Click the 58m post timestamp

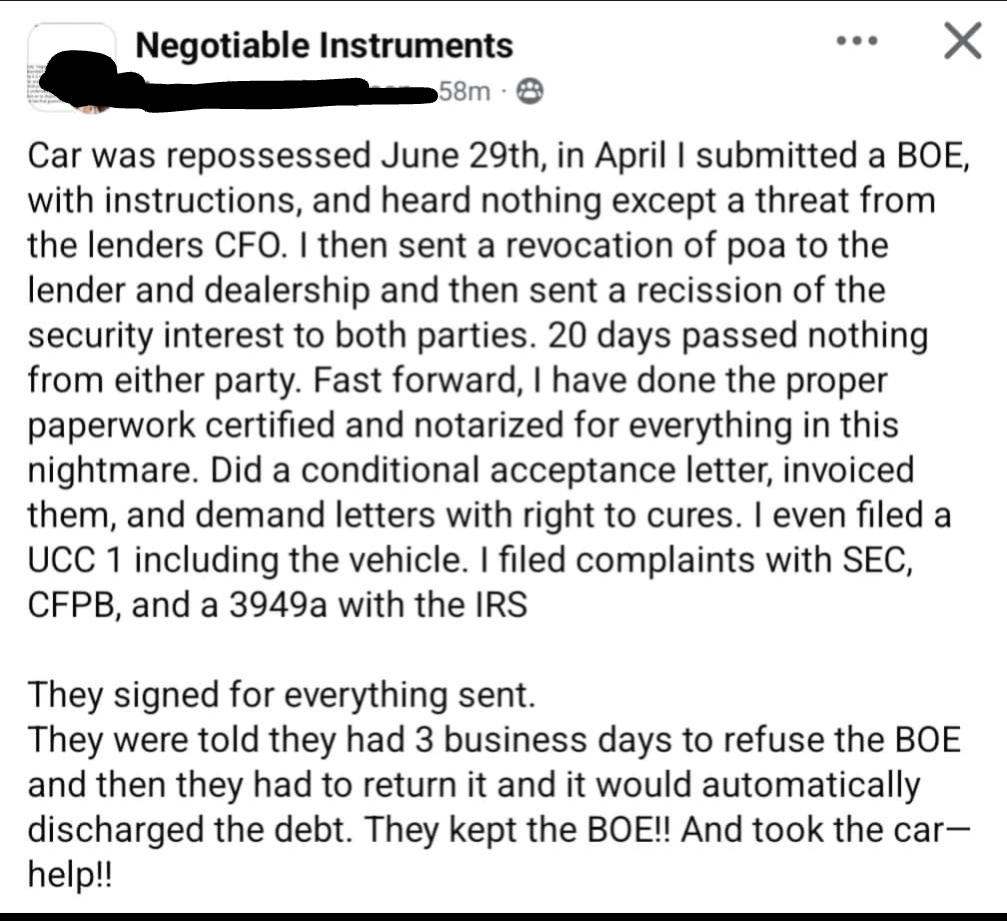coord(465,92)
